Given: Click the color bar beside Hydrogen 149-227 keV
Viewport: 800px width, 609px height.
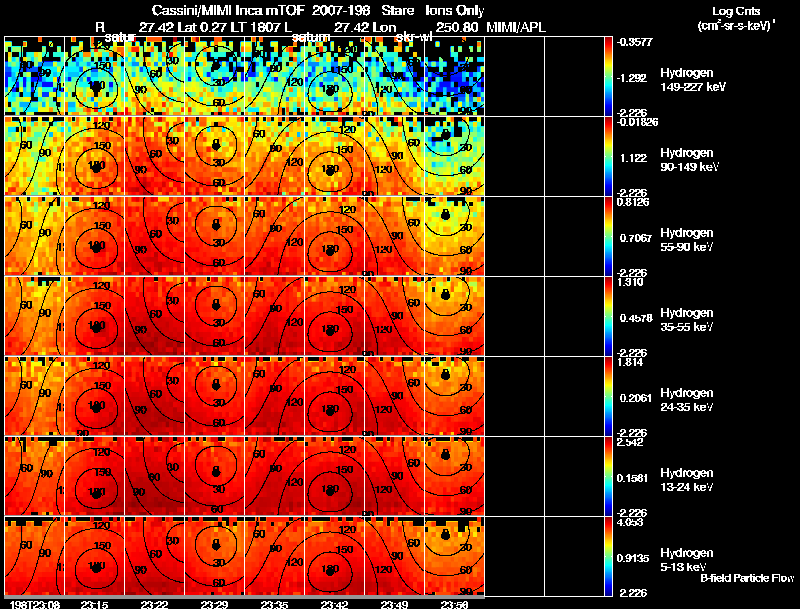Looking at the screenshot, I should point(608,76).
